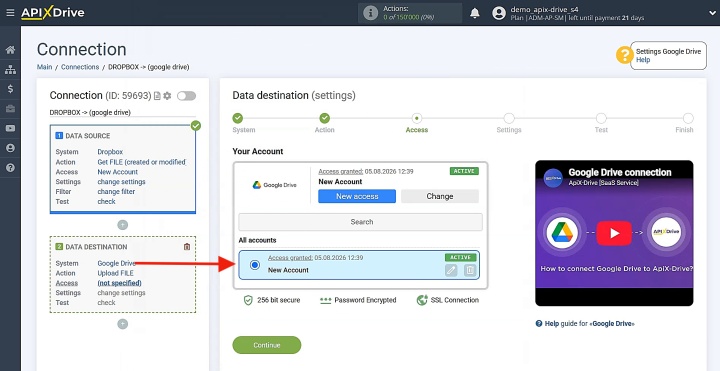Click the Google Drive logo in account card

coord(275,185)
